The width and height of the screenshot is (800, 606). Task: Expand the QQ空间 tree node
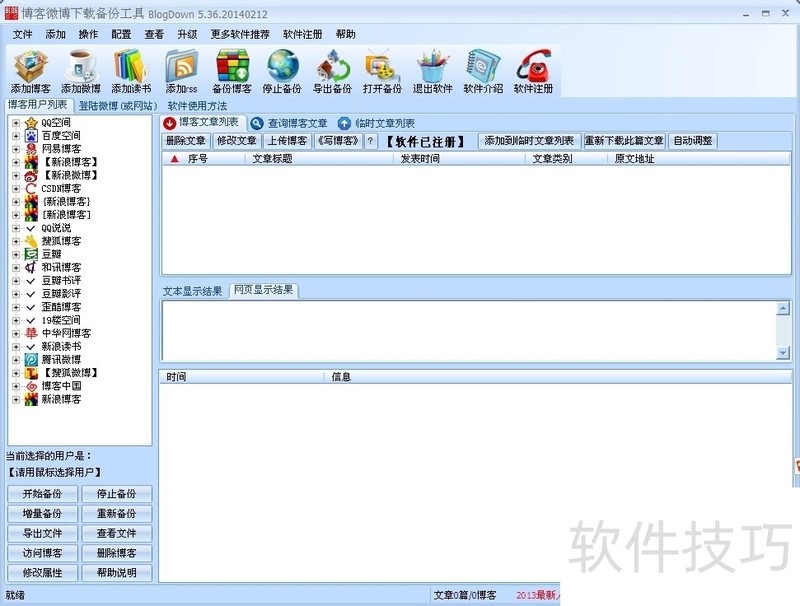click(16, 123)
